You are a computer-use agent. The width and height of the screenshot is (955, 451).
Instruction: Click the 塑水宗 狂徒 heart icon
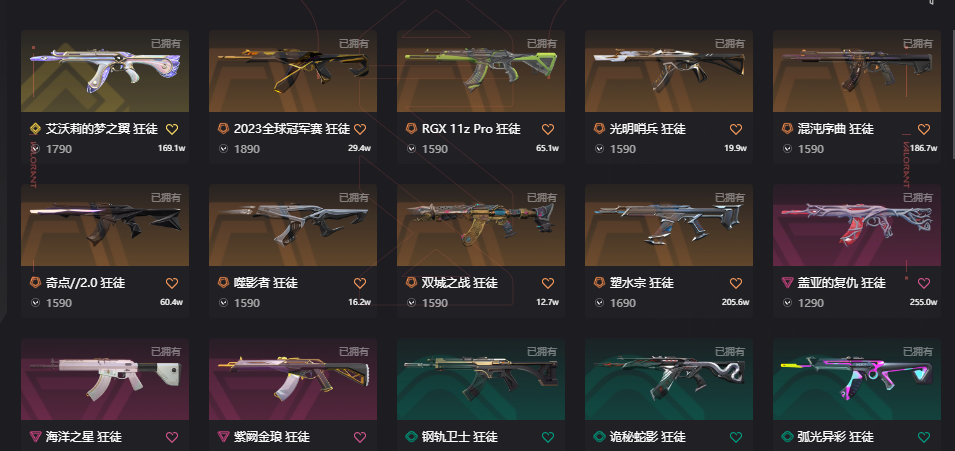tap(736, 283)
